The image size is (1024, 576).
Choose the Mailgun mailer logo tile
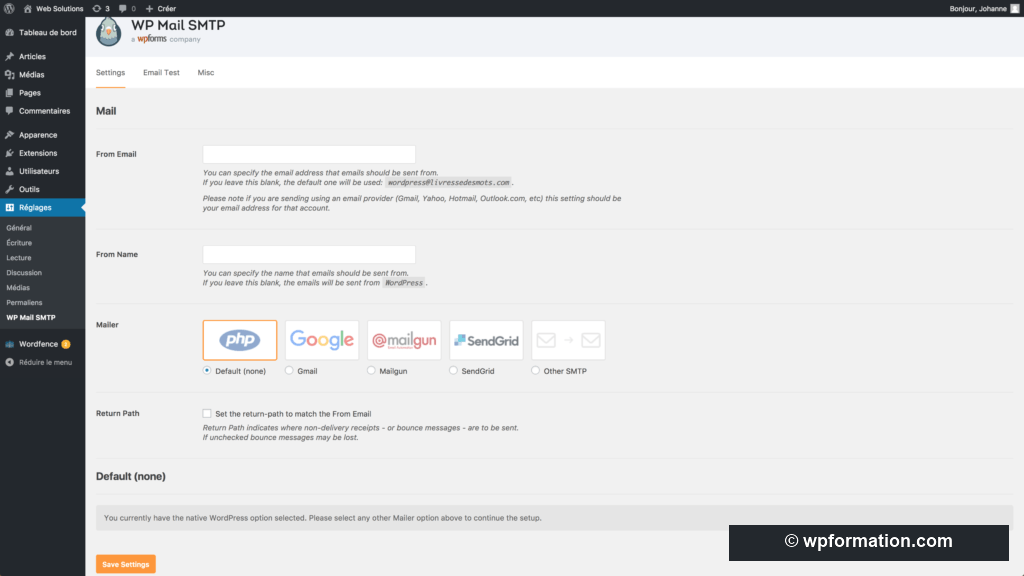[x=404, y=340]
